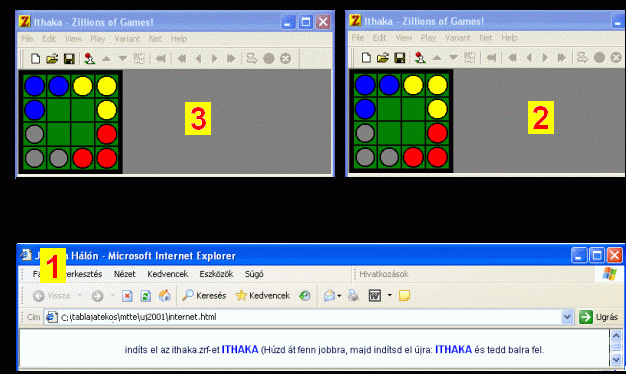Open dropdown arrow next to Edit icon

click(x=390, y=295)
